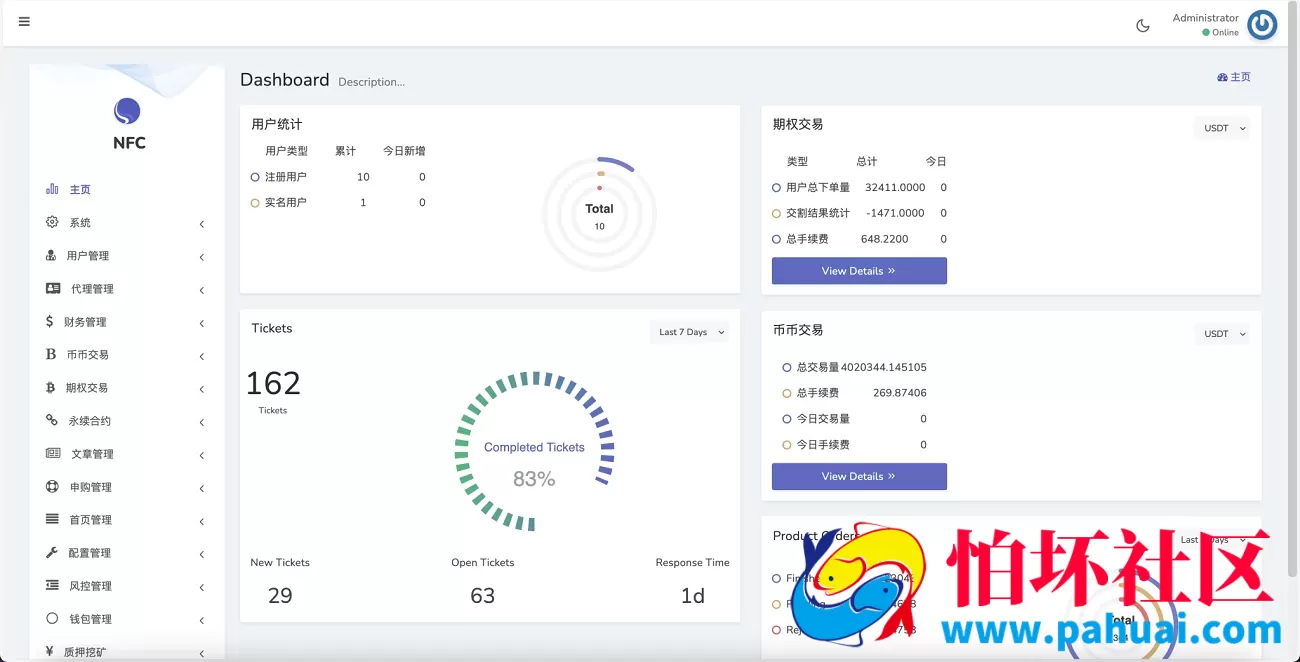The height and width of the screenshot is (662, 1300).
Task: Open the 文章管理 sidebar menu item
Action: pyautogui.click(x=127, y=454)
